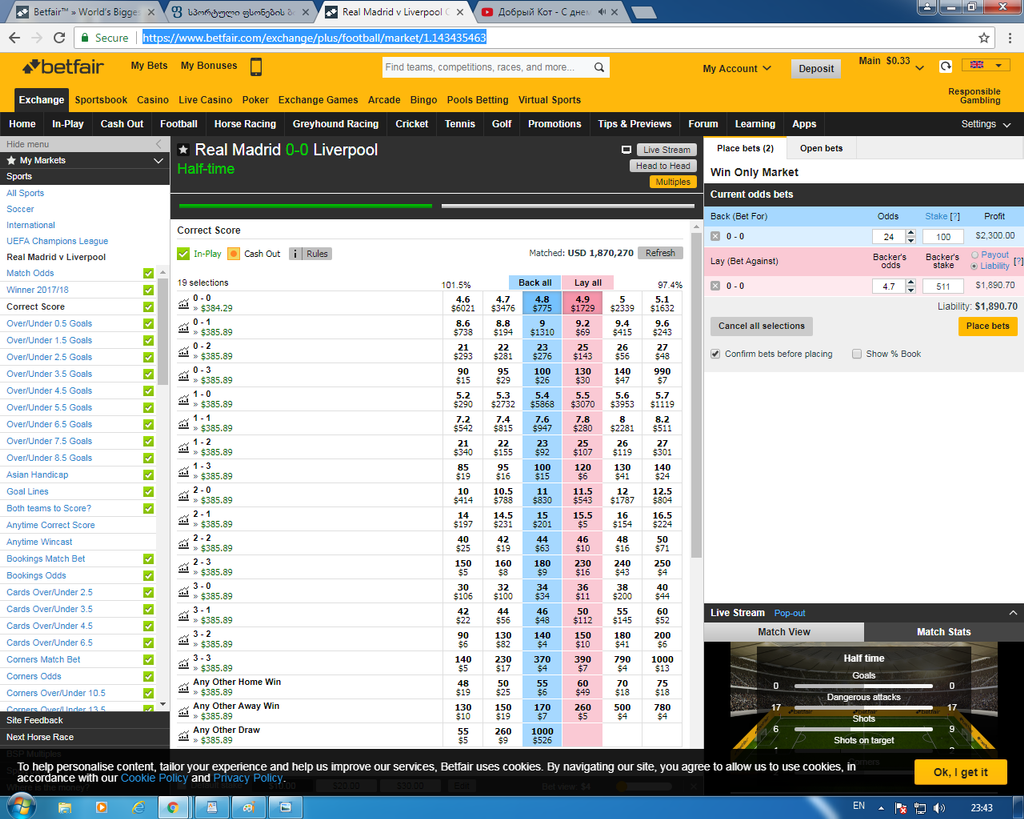Click the browser back arrow
The height and width of the screenshot is (819, 1024).
pos(14,38)
